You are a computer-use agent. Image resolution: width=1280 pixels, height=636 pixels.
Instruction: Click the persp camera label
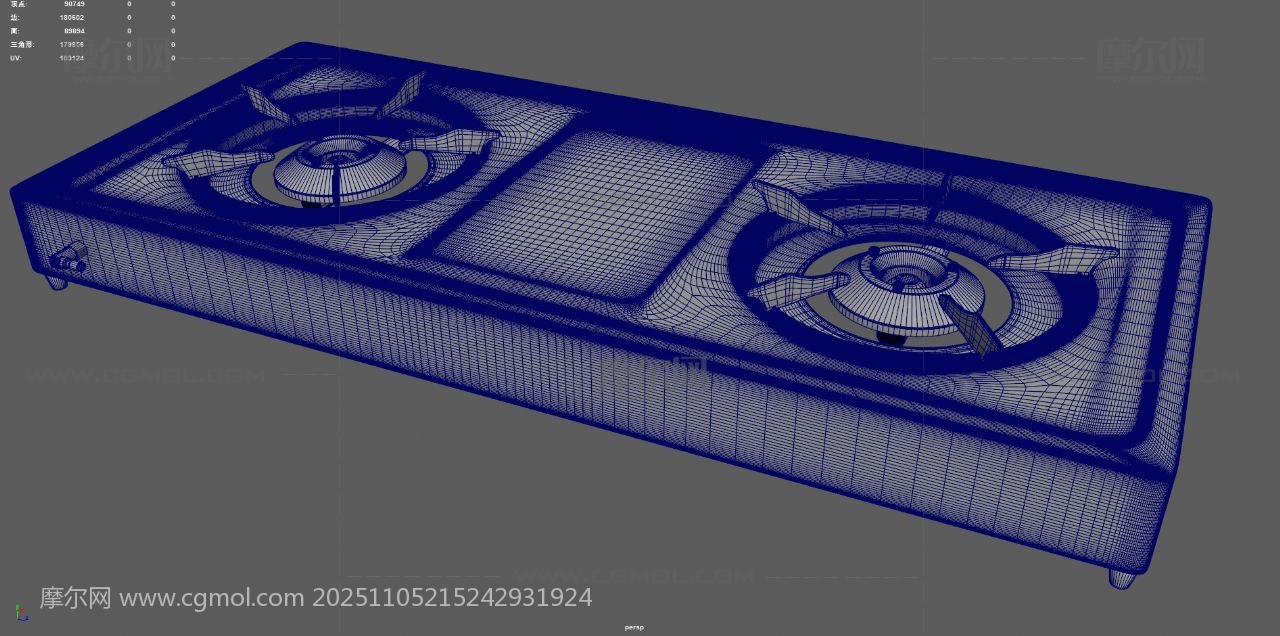click(x=634, y=627)
